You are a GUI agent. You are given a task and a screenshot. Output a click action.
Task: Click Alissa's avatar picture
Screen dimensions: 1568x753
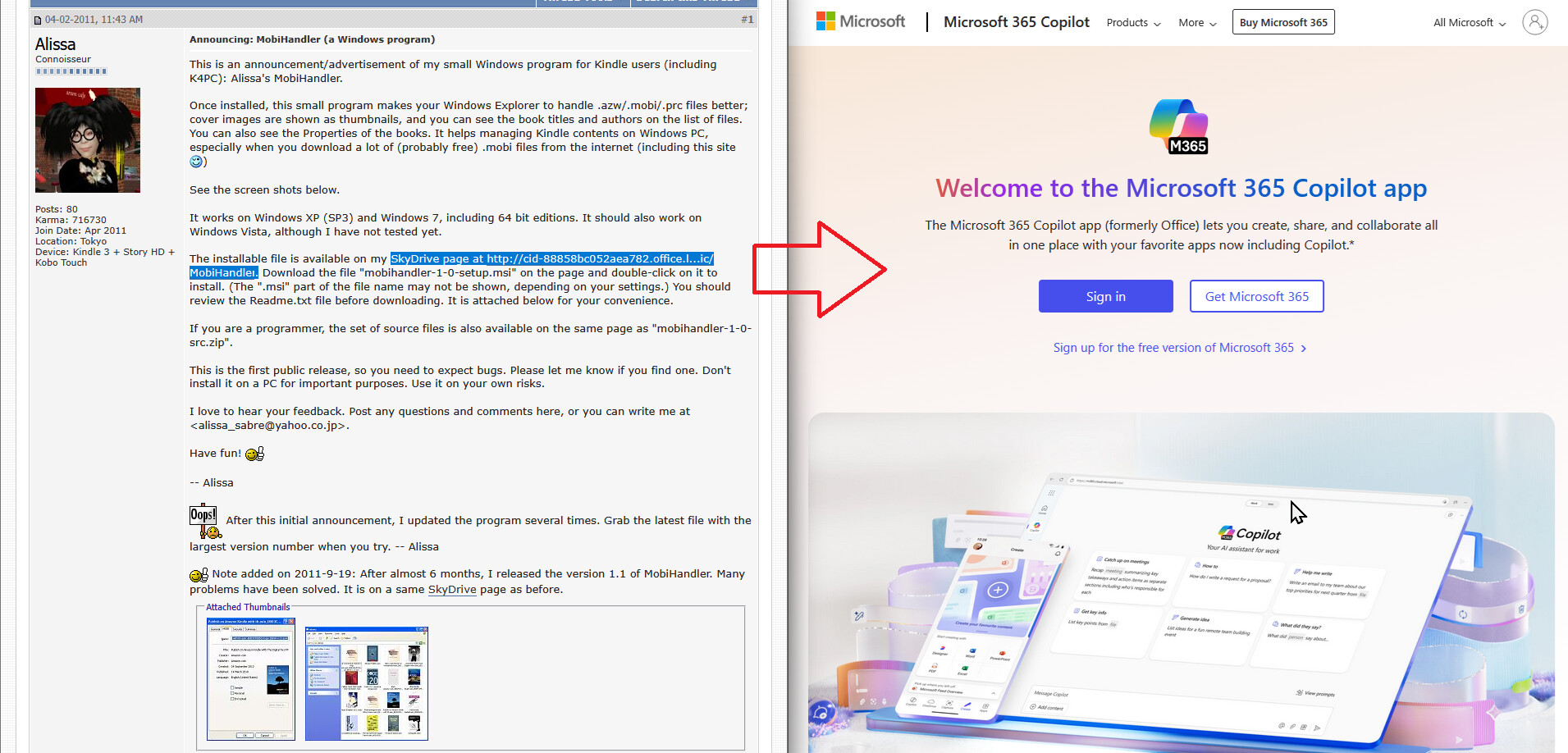pyautogui.click(x=88, y=140)
